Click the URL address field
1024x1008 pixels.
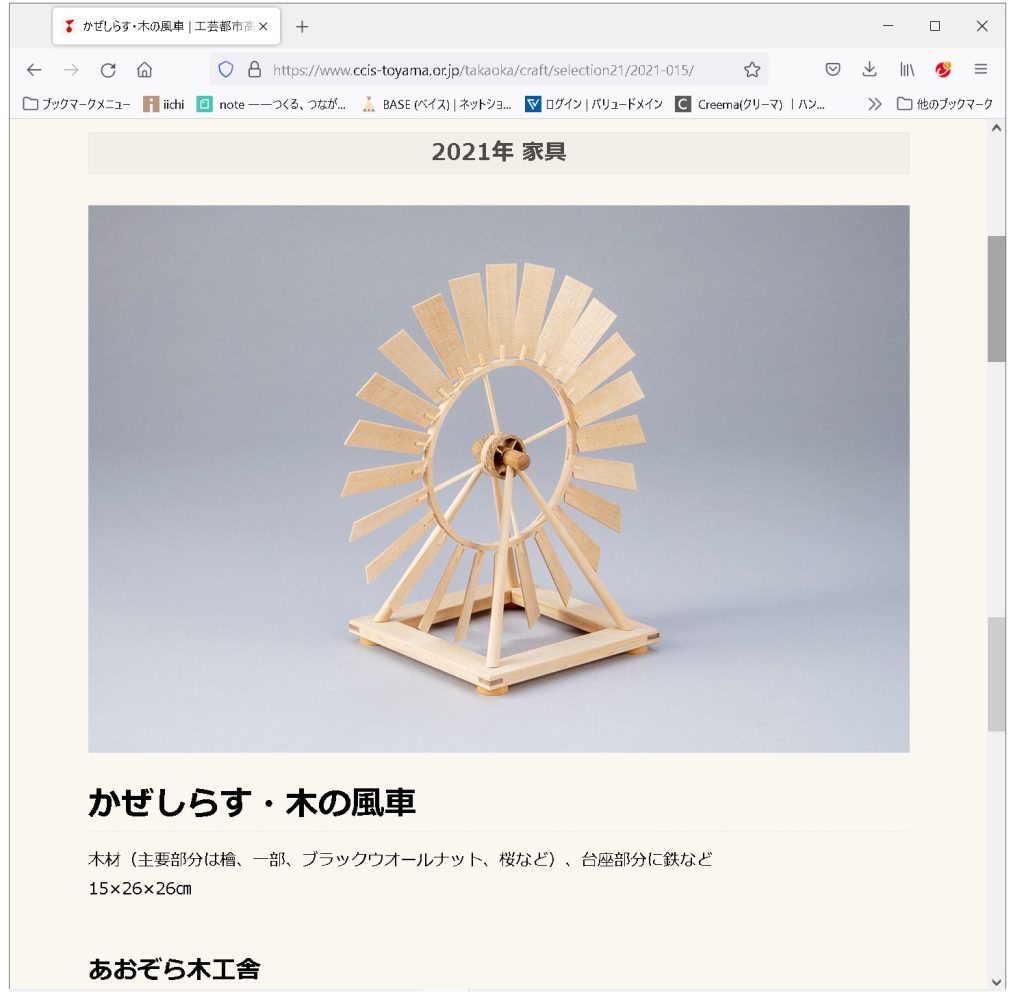pos(483,70)
